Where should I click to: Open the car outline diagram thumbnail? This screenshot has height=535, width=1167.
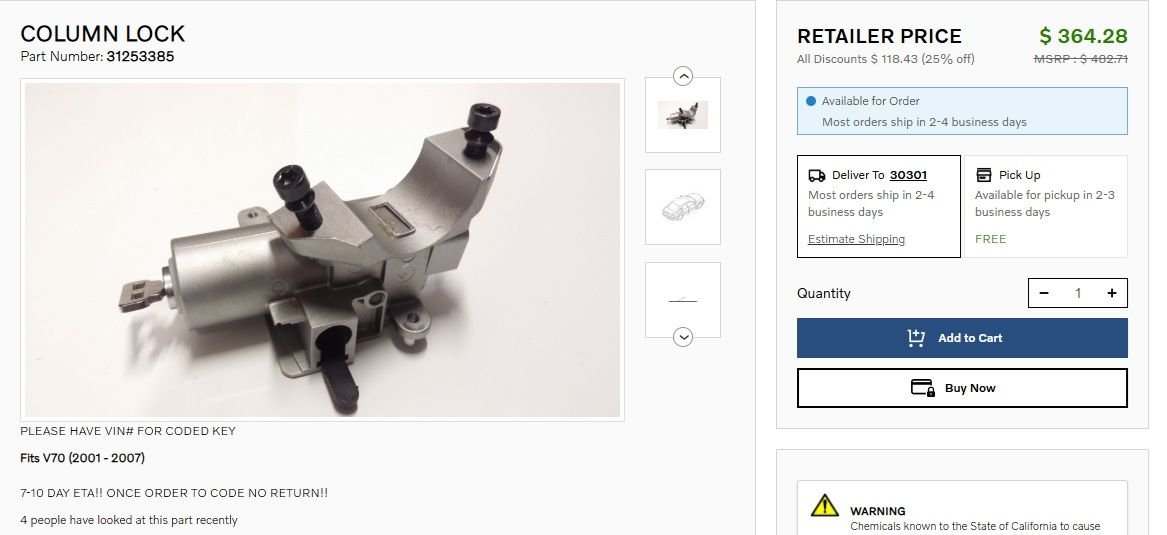coord(682,207)
